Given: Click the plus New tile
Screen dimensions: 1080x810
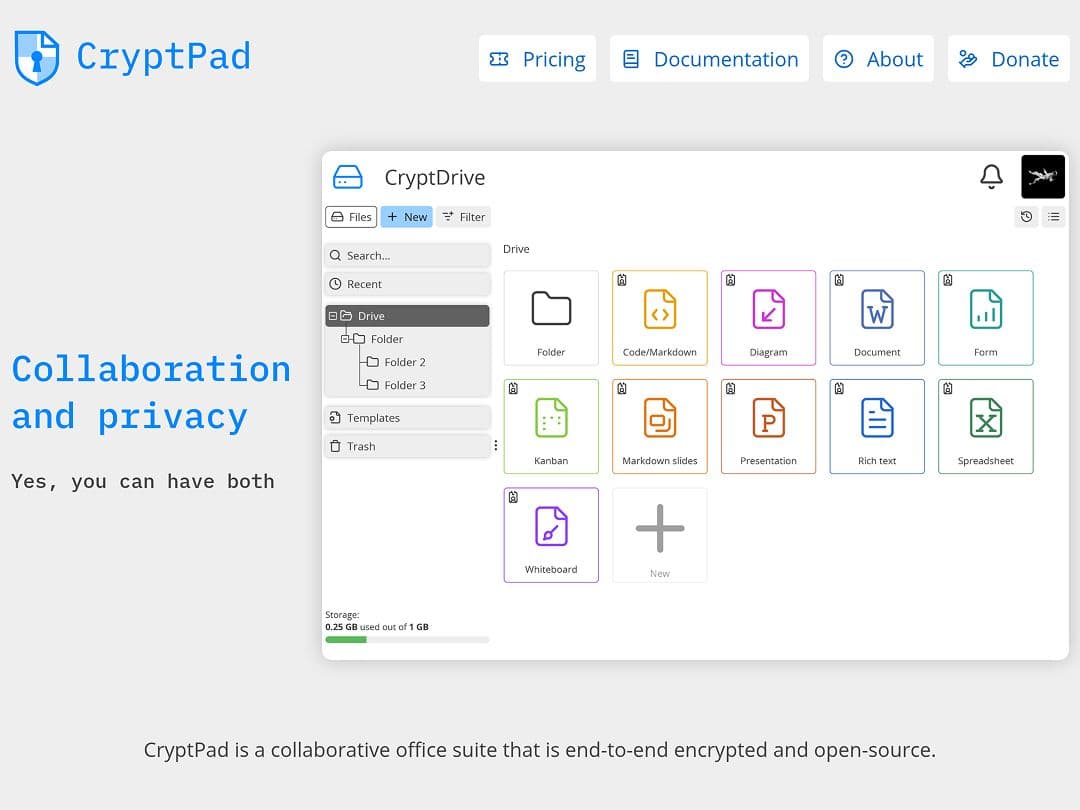Looking at the screenshot, I should tap(660, 535).
